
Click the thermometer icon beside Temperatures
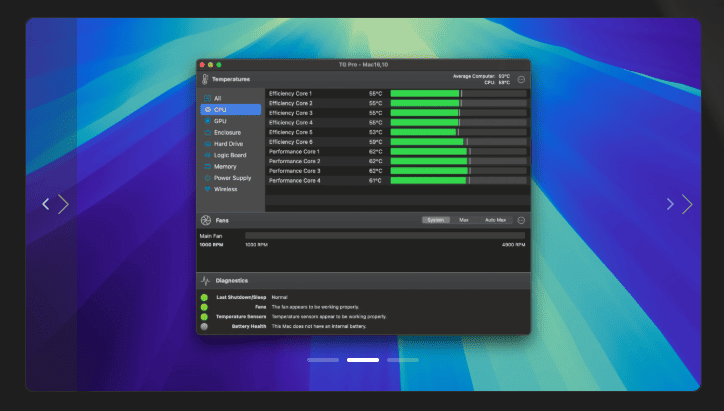coord(205,79)
